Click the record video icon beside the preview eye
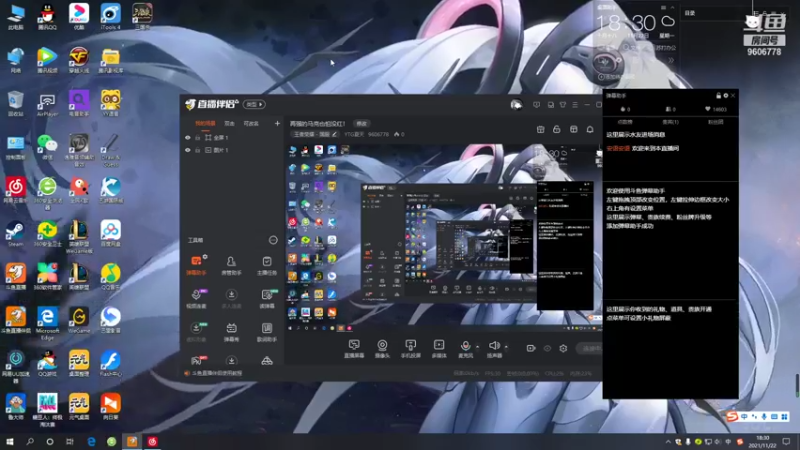 point(531,348)
